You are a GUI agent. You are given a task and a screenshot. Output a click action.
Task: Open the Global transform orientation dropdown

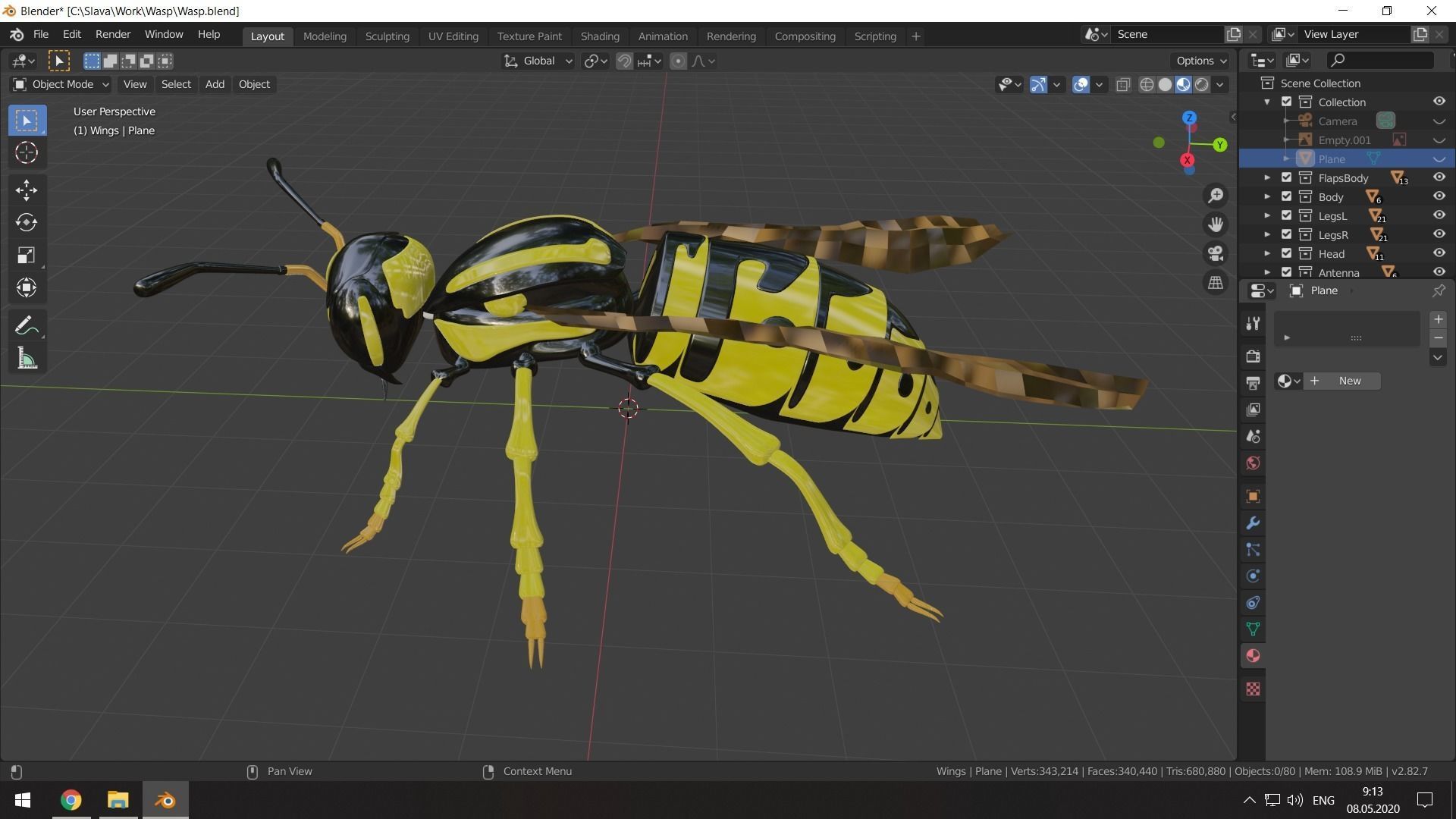538,61
